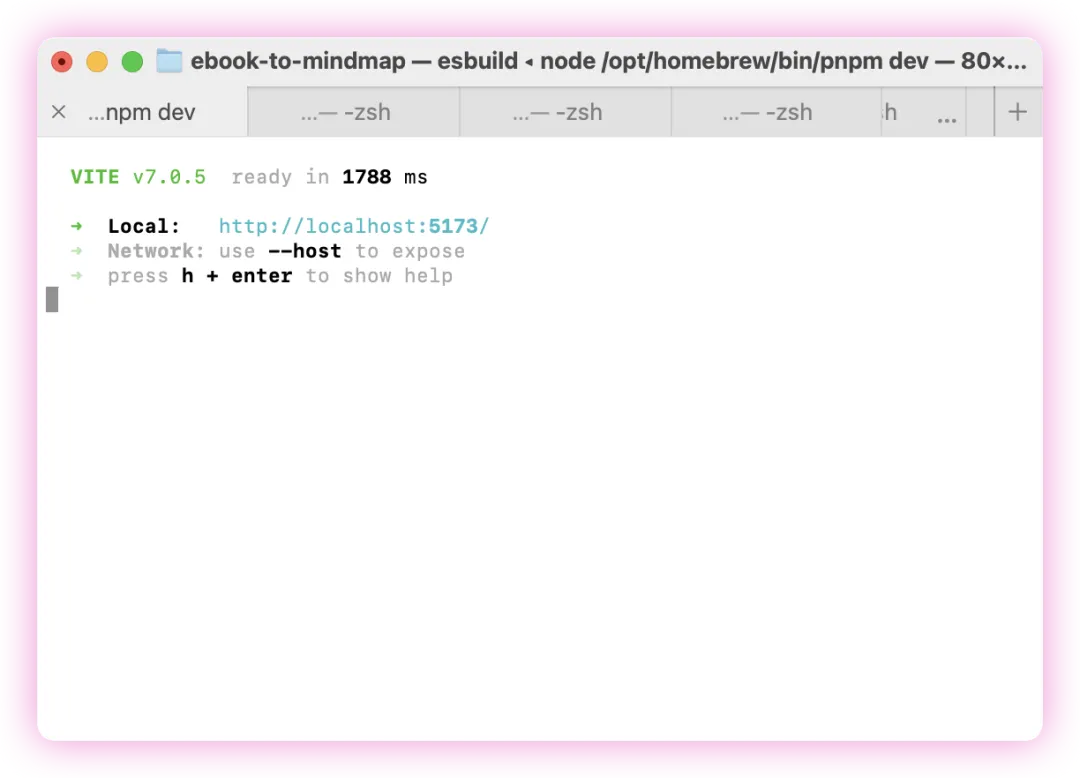
Task: Click the green arrow beside Local
Action: tap(76, 226)
